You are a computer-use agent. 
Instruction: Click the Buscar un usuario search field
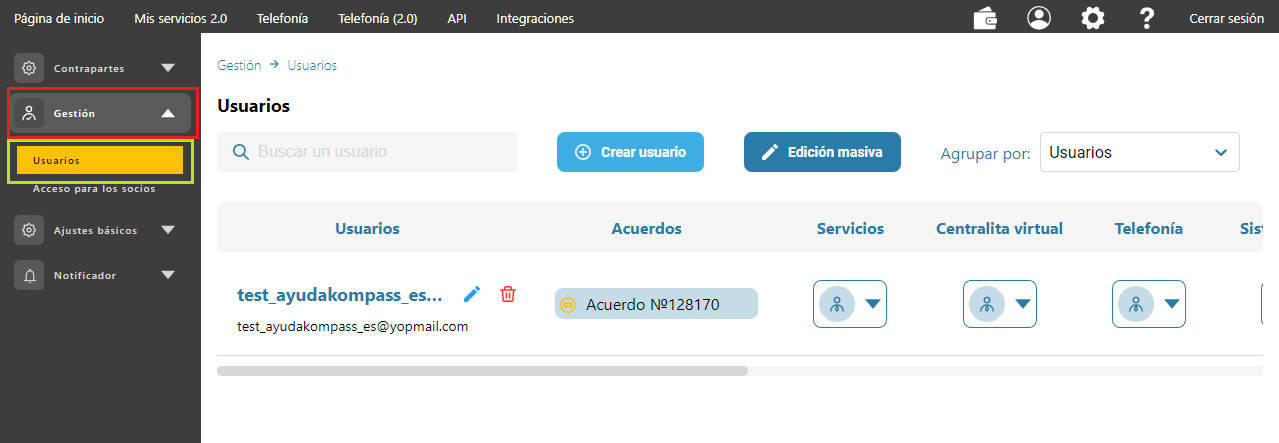coord(367,152)
